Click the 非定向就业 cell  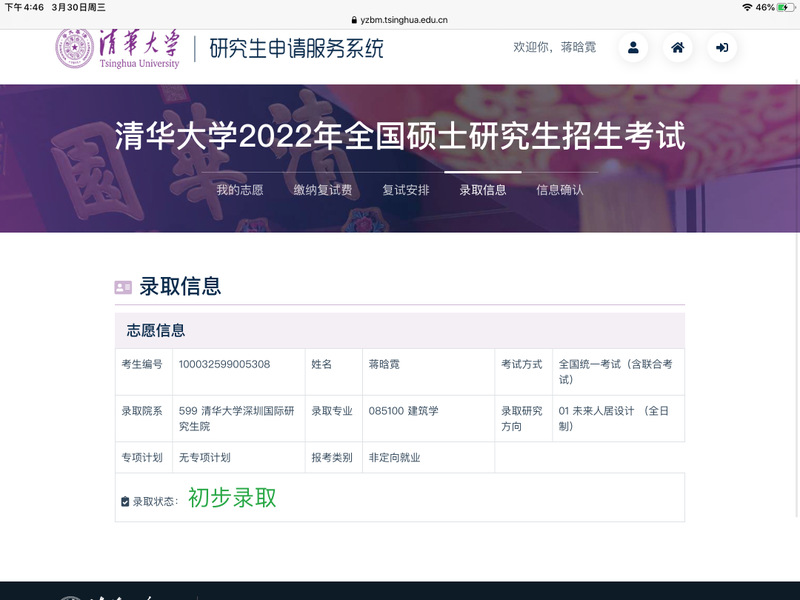click(429, 457)
